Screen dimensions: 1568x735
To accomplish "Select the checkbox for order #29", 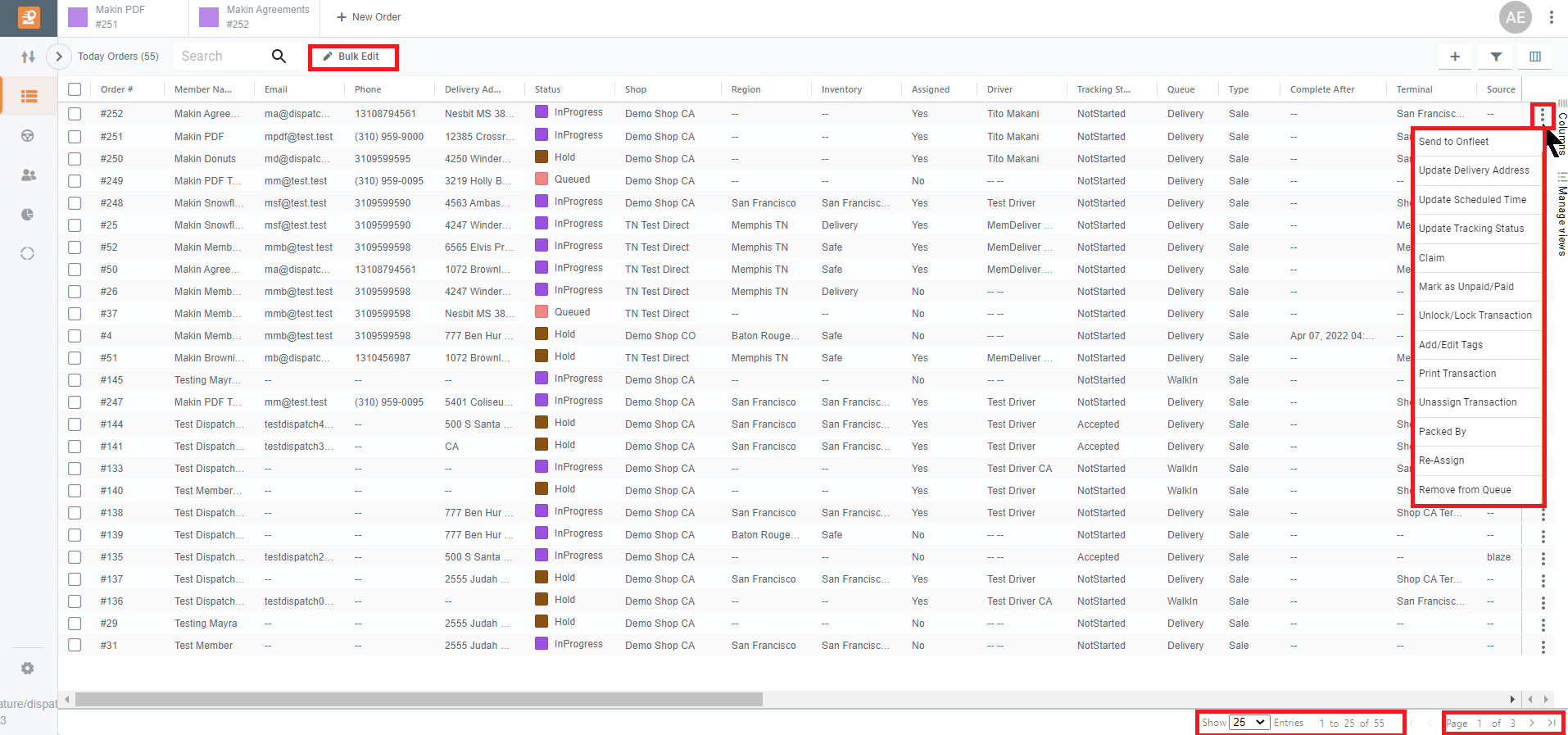I will tap(75, 623).
